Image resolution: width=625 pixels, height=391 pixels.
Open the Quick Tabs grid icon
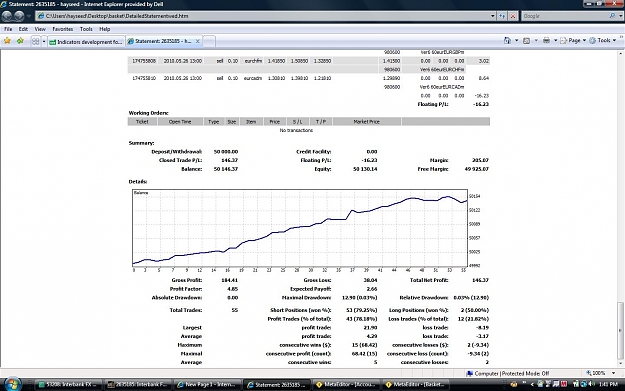pos(35,41)
